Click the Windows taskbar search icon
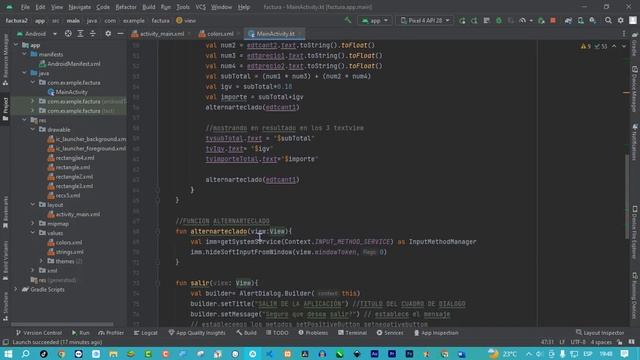Image resolution: width=640 pixels, height=360 pixels. point(25,353)
